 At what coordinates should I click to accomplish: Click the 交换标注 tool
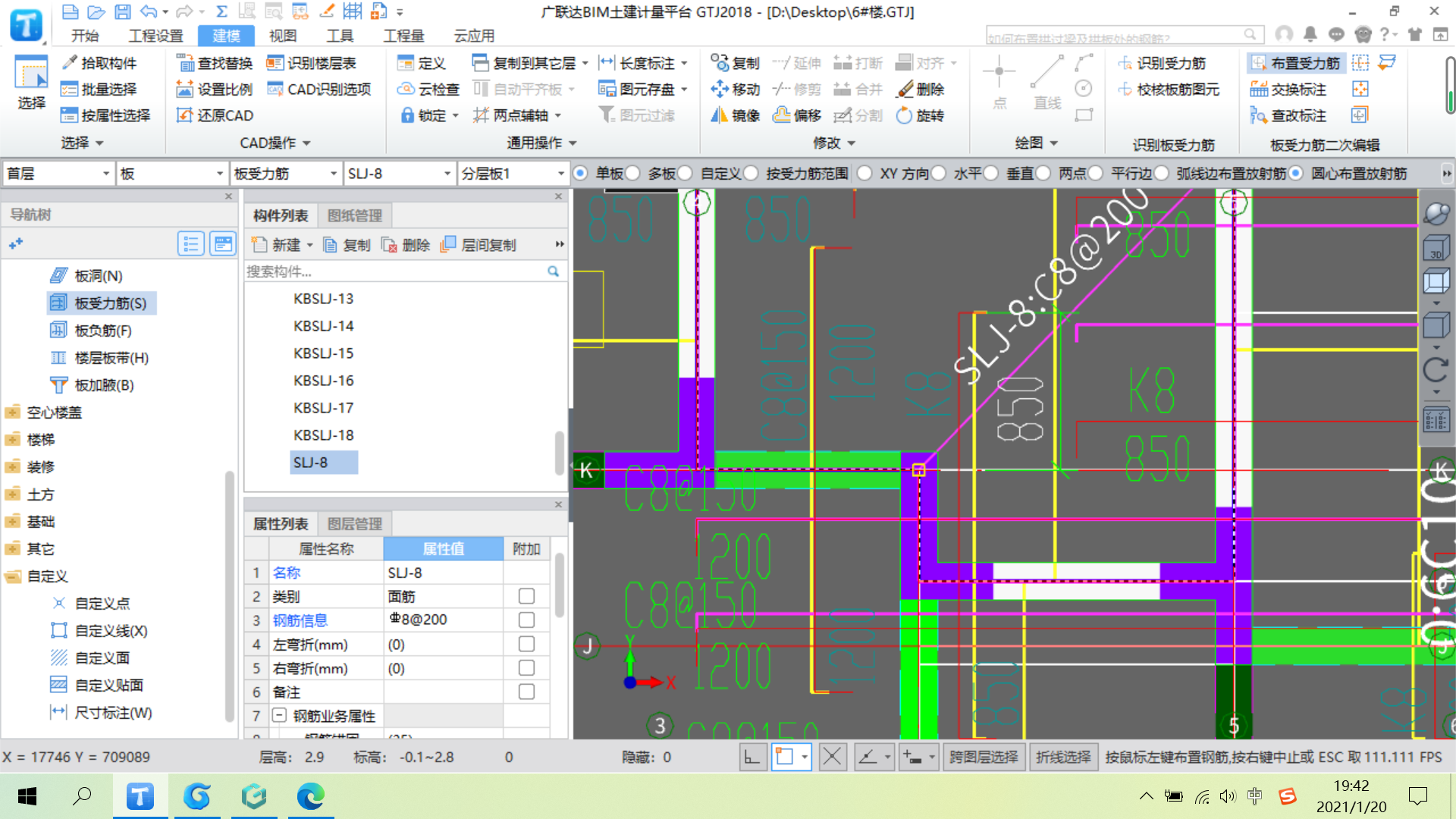[1288, 89]
